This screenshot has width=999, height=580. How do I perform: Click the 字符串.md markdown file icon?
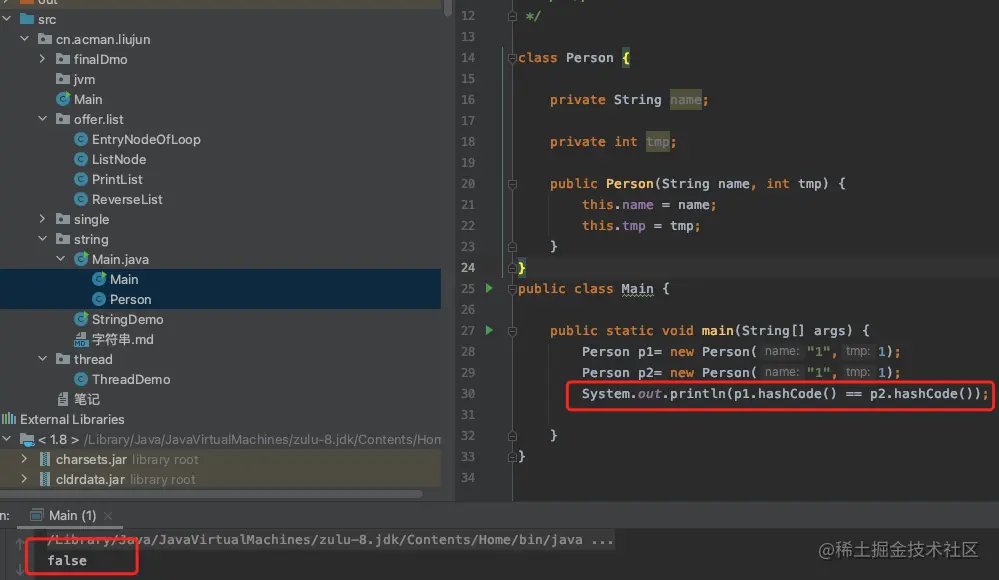click(x=81, y=339)
